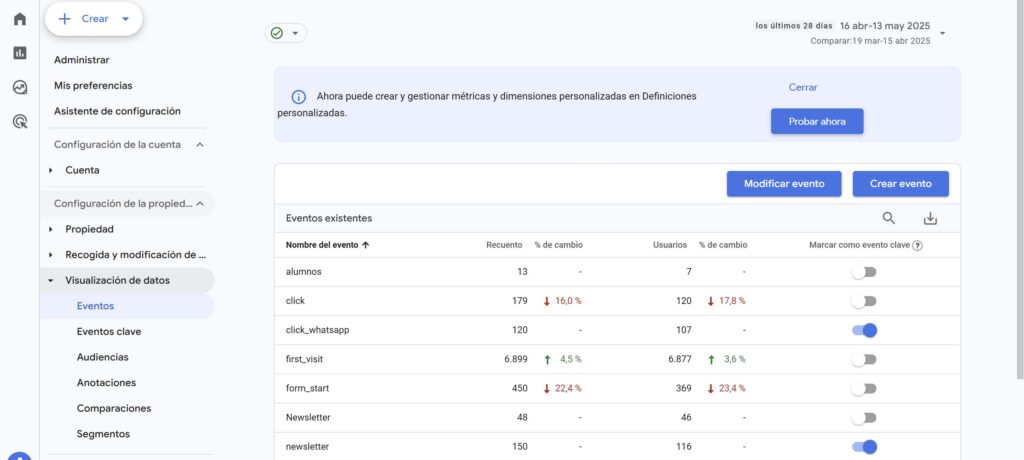Open the Home icon in left rail
The image size is (1024, 460).
(19, 19)
